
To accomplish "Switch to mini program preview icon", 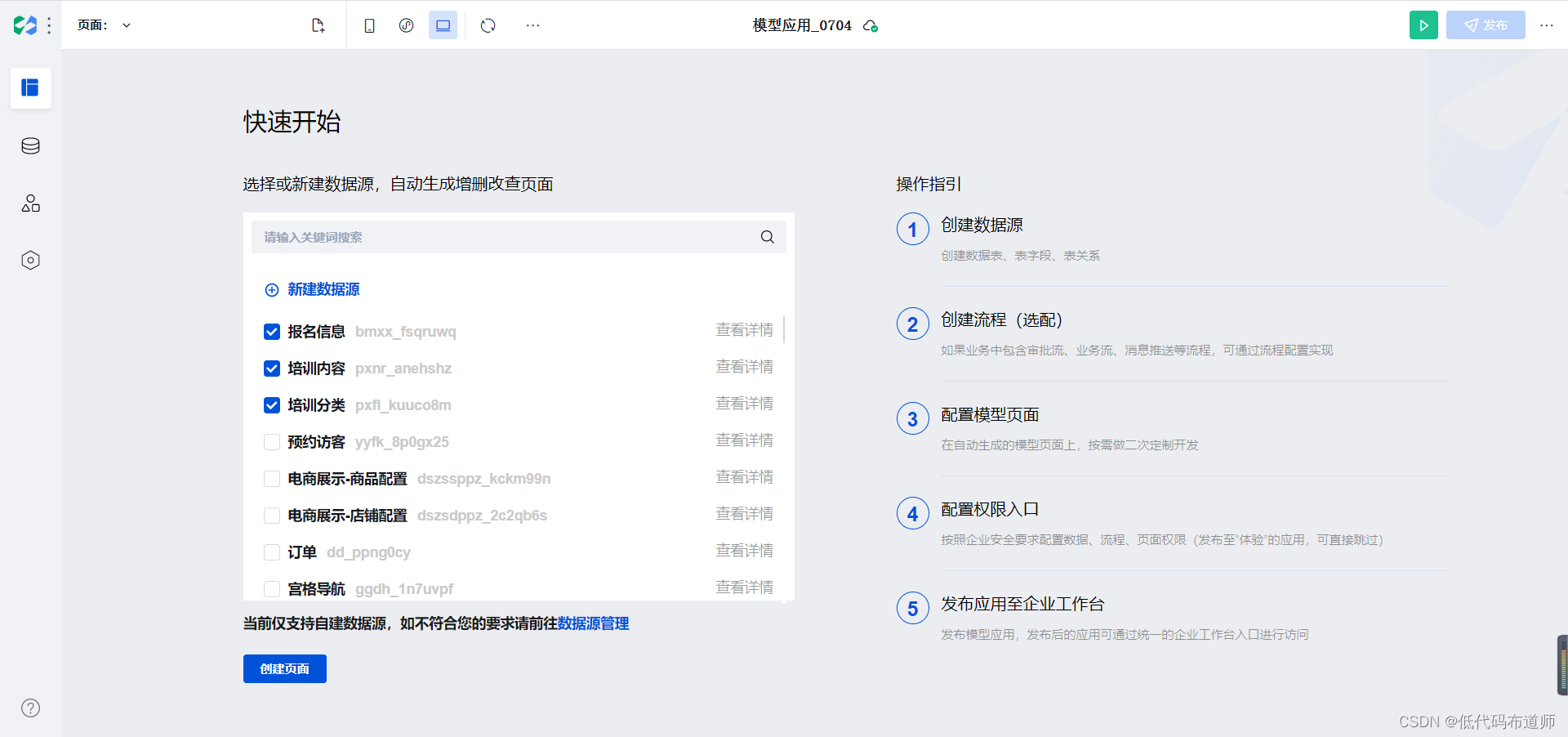I will [406, 25].
